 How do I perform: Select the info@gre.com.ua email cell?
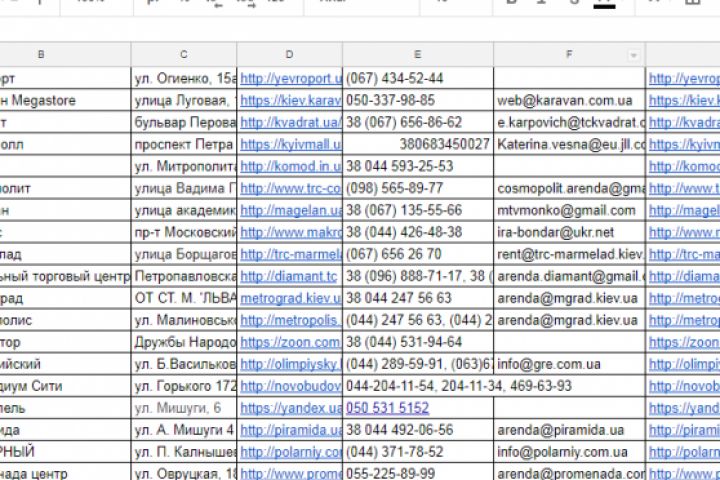click(569, 364)
